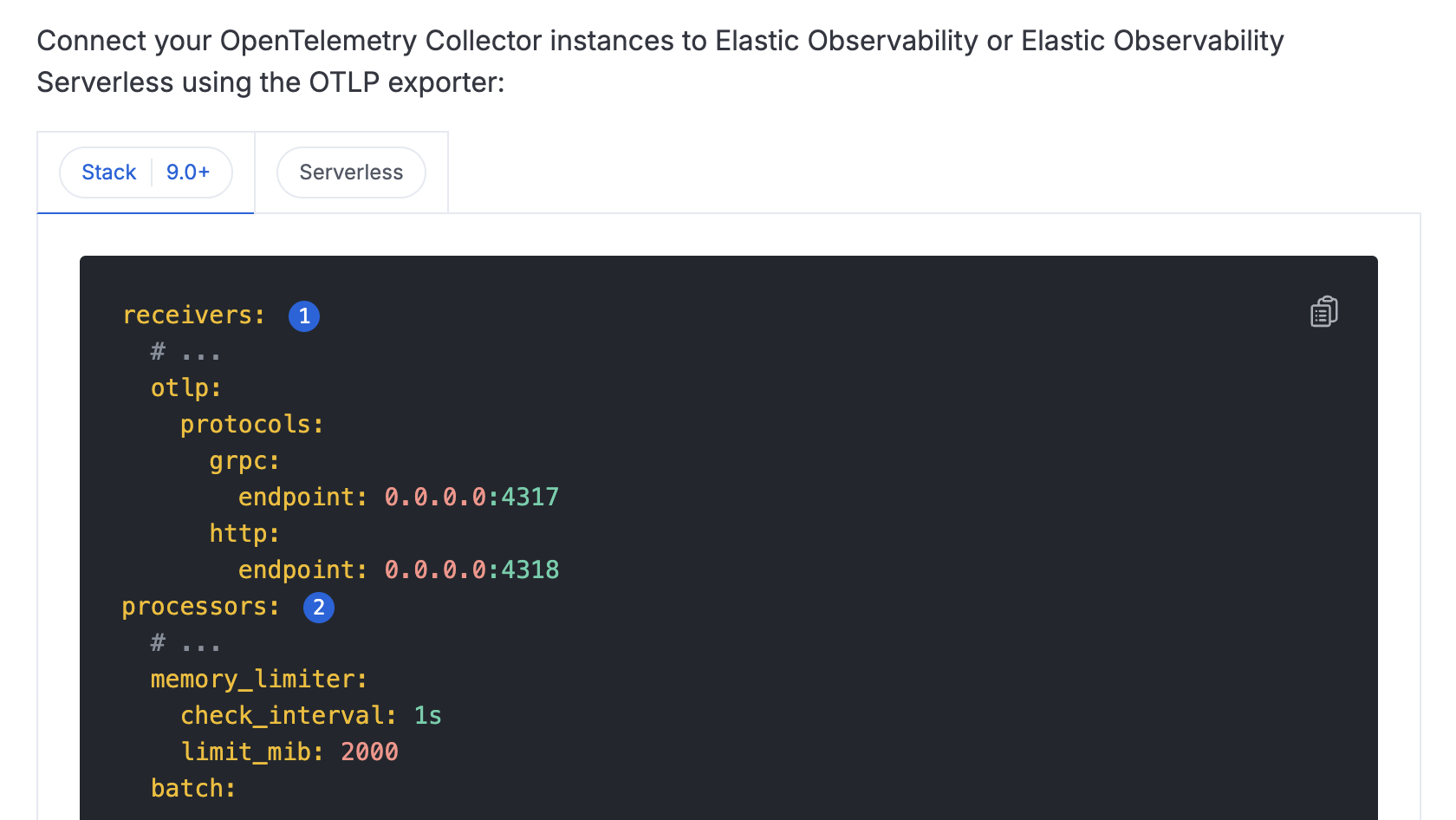Click callout marker 2 beside processors
The height and width of the screenshot is (820, 1456).
[319, 608]
